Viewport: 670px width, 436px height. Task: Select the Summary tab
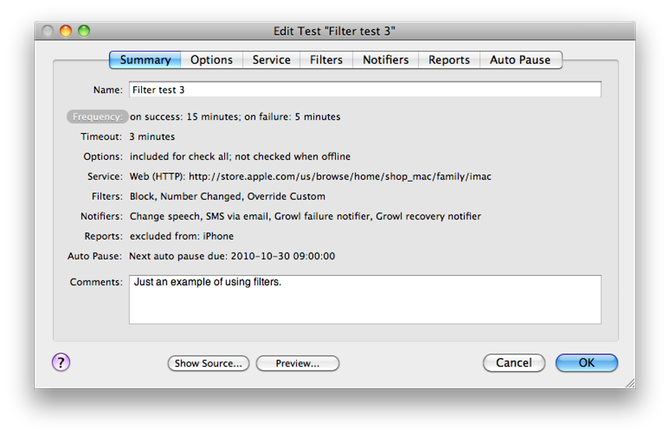click(x=145, y=60)
